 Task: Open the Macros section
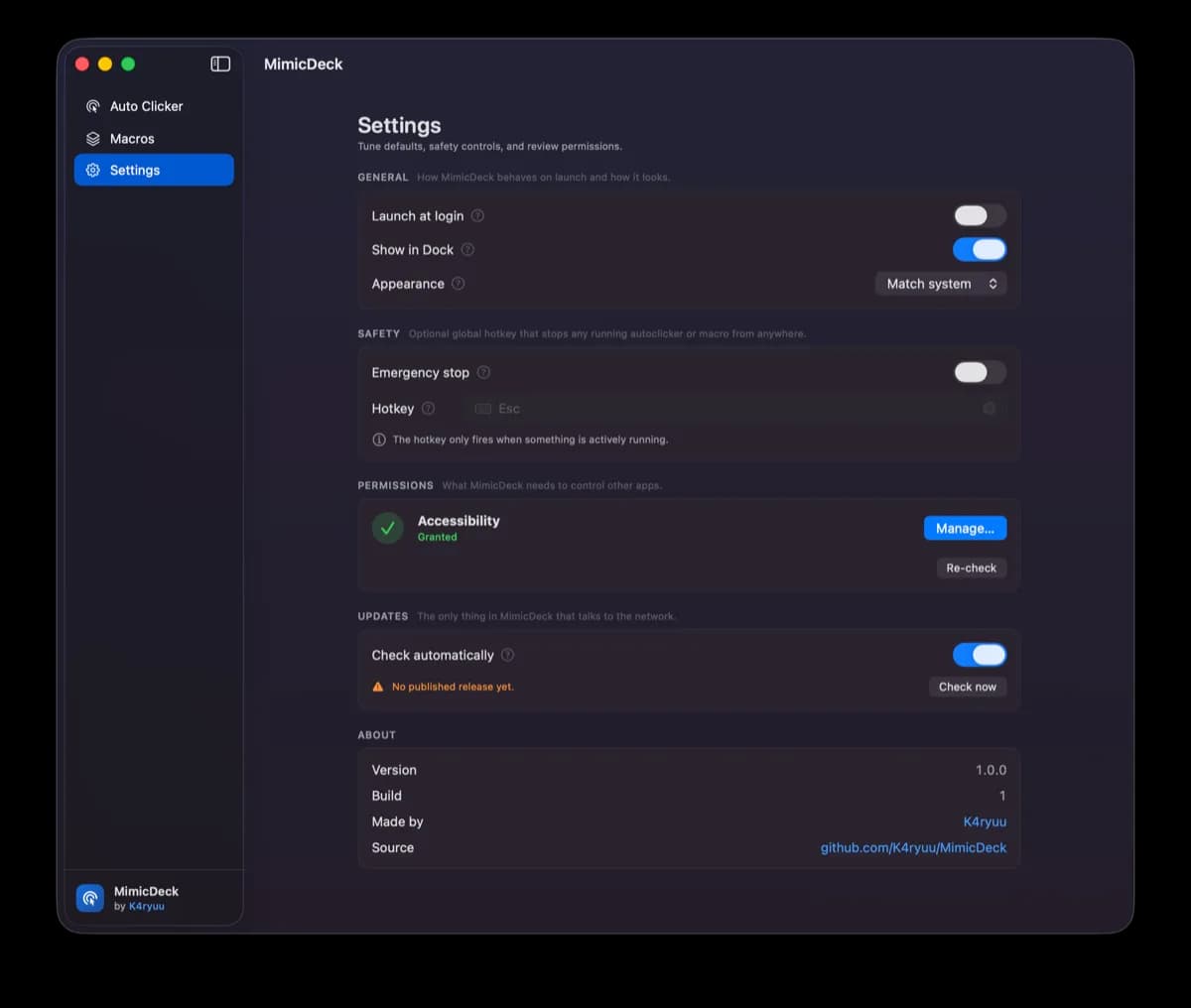[x=154, y=139]
